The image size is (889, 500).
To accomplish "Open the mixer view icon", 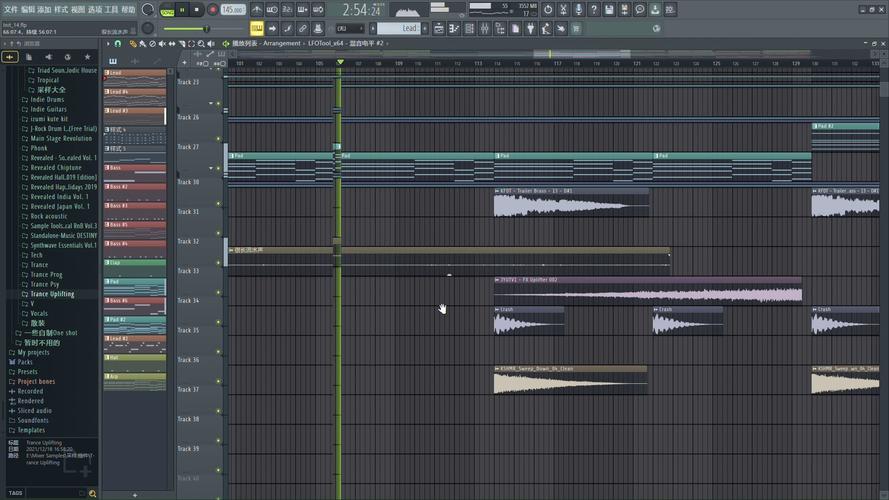I will (485, 28).
